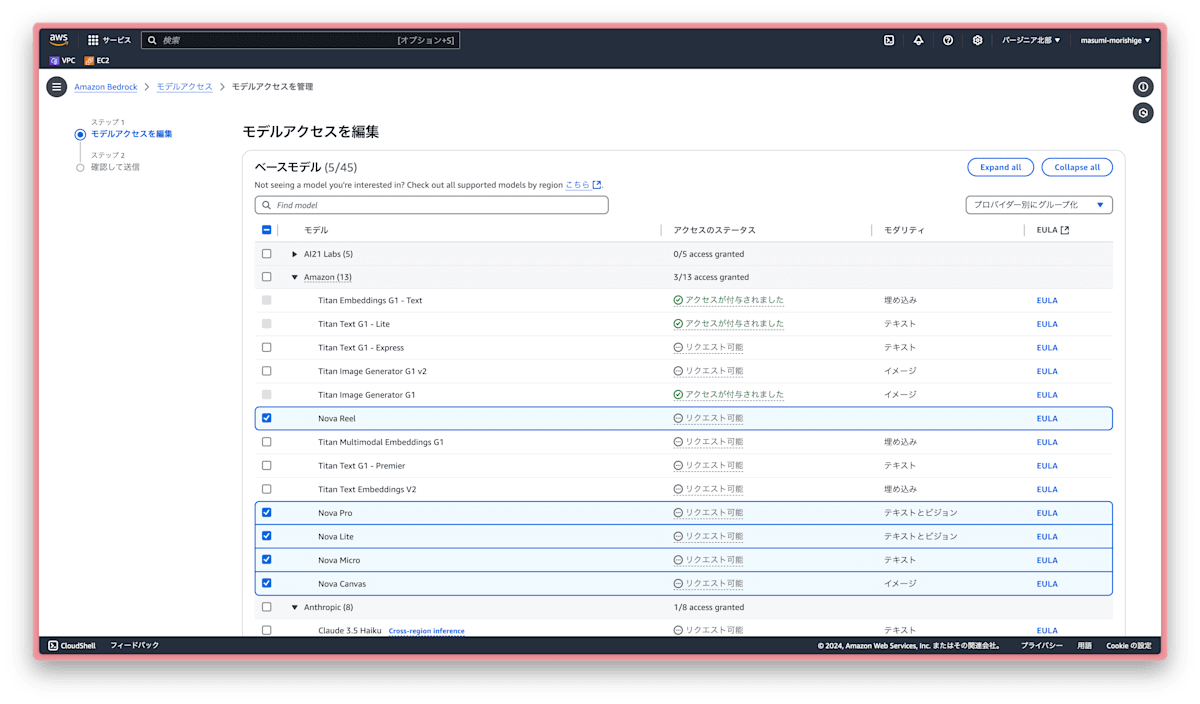The image size is (1200, 704).
Task: Toggle the select-all models checkbox
Action: [266, 230]
